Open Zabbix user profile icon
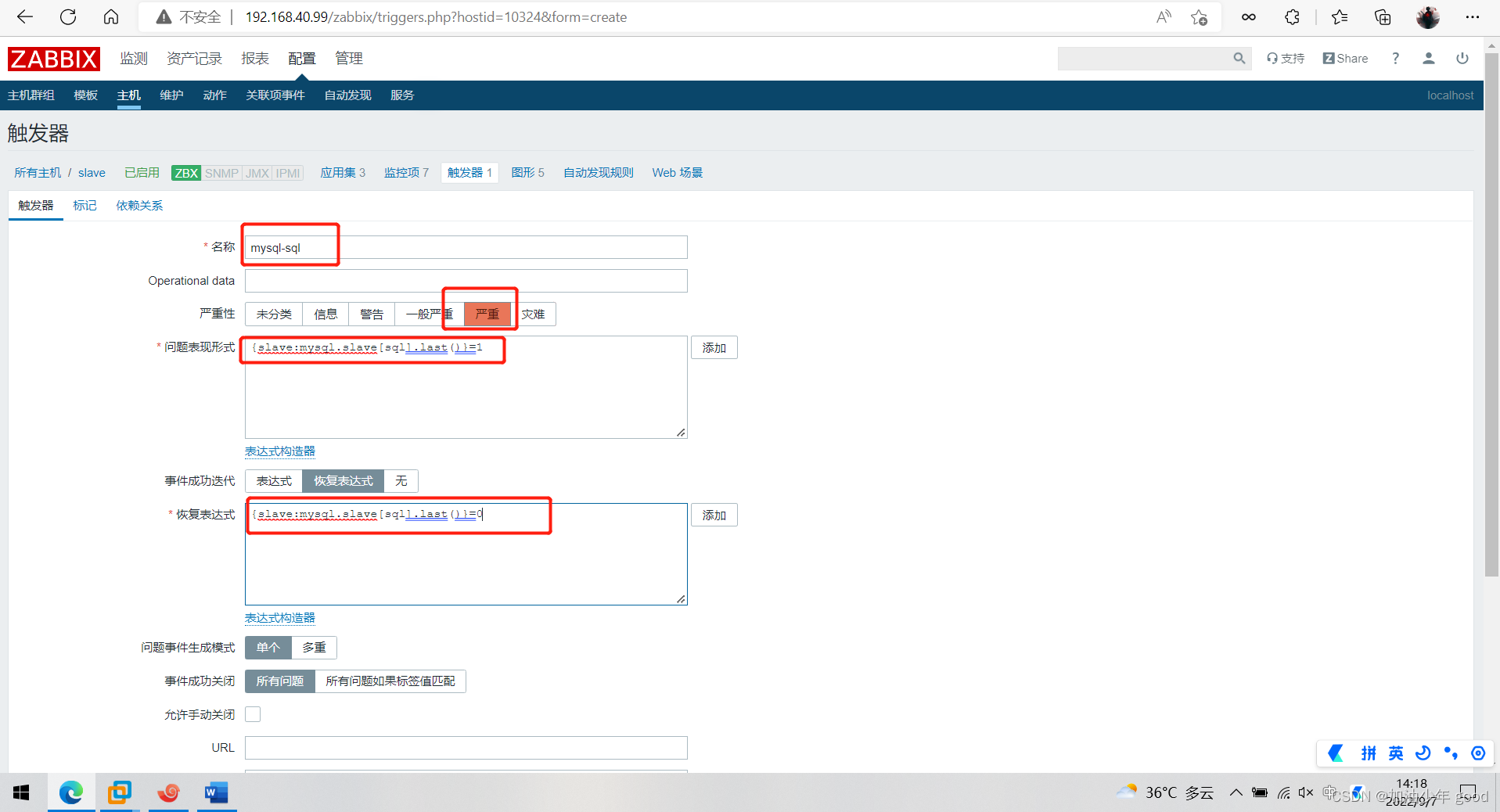This screenshot has height=812, width=1500. 1429,59
